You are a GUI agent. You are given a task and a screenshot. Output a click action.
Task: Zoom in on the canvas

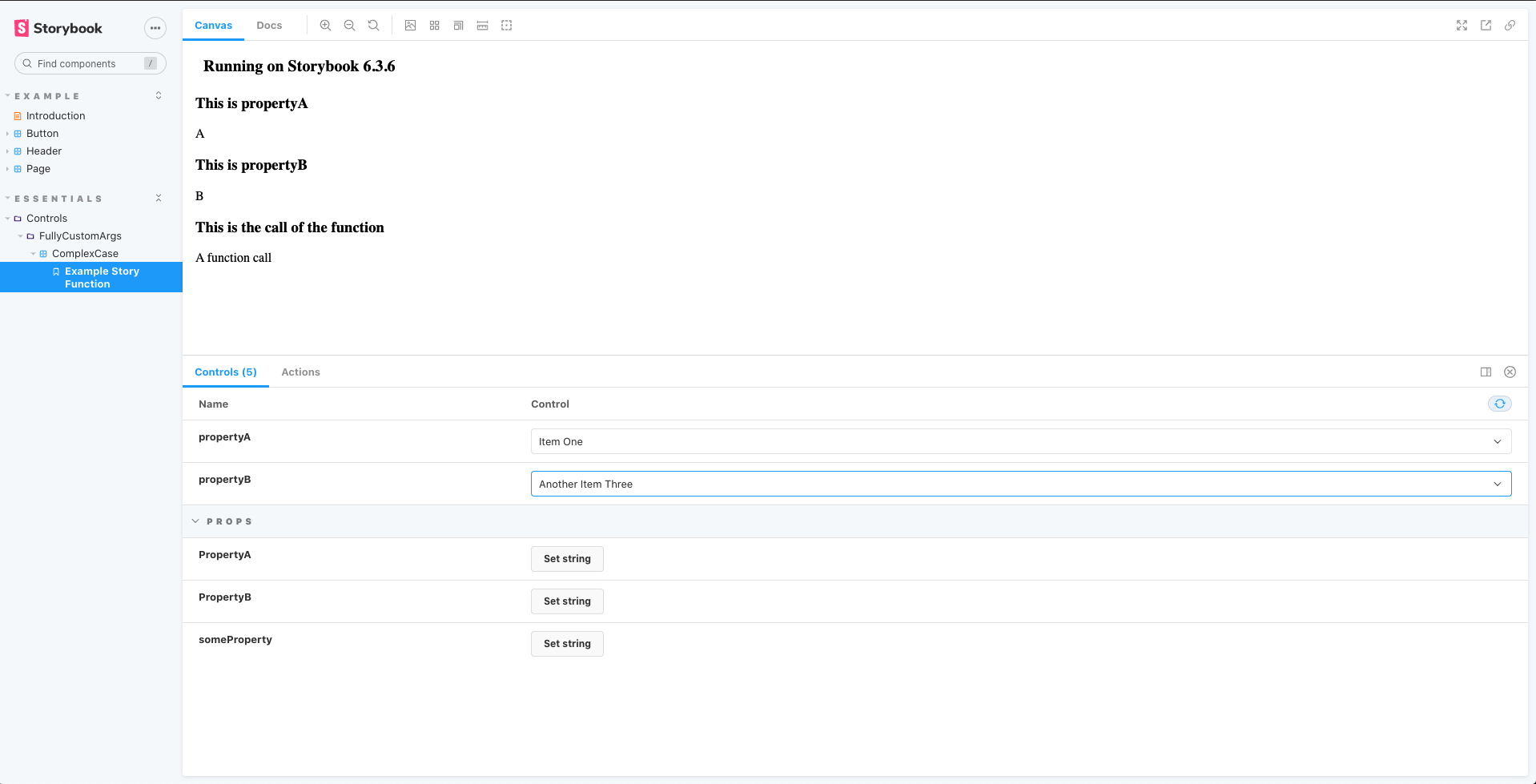click(325, 25)
